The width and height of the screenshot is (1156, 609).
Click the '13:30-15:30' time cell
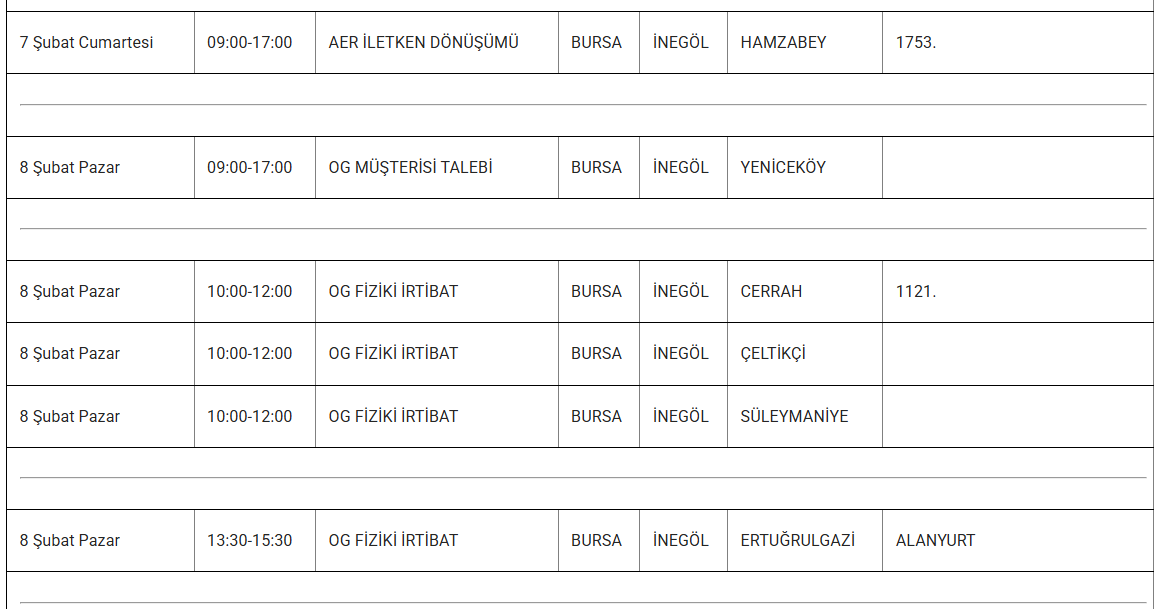[250, 541]
